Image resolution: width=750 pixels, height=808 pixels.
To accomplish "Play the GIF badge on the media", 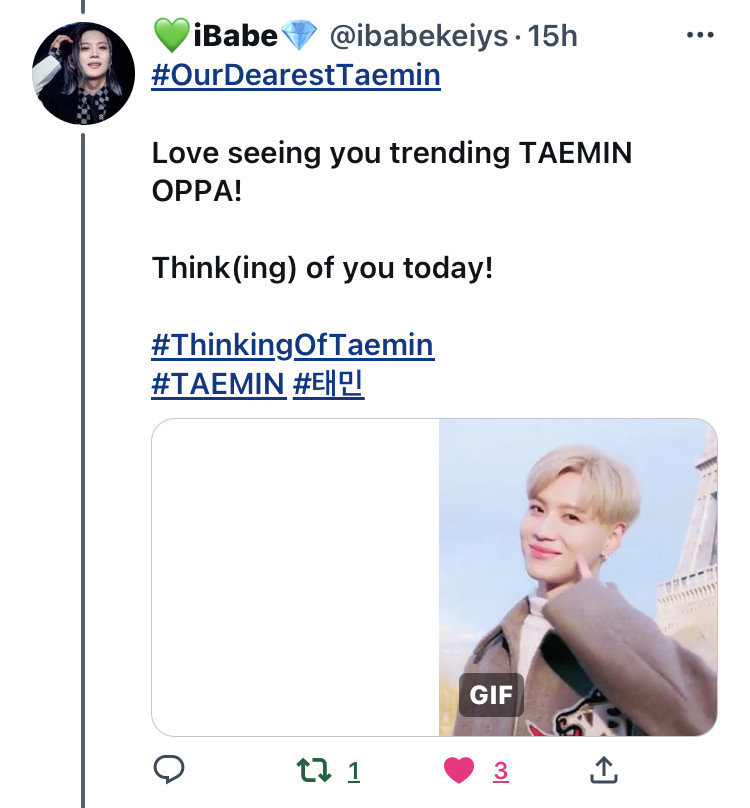I will coord(491,695).
